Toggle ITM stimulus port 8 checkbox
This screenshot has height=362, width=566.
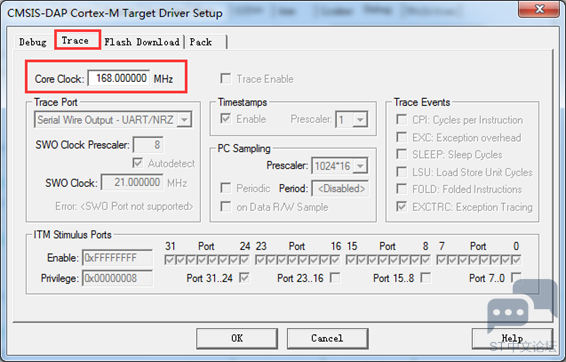click(426, 259)
